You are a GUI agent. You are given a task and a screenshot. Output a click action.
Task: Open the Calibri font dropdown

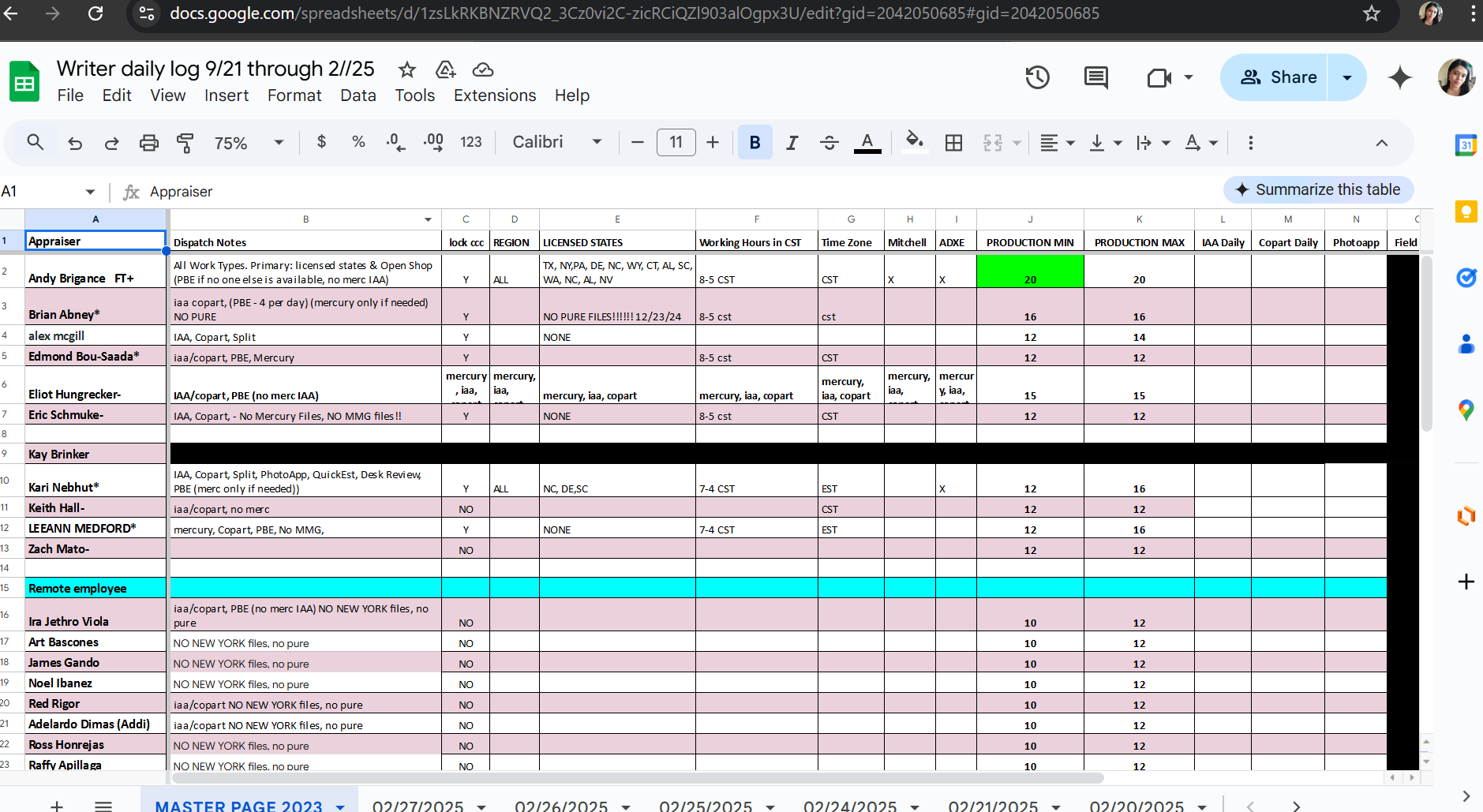pos(557,142)
